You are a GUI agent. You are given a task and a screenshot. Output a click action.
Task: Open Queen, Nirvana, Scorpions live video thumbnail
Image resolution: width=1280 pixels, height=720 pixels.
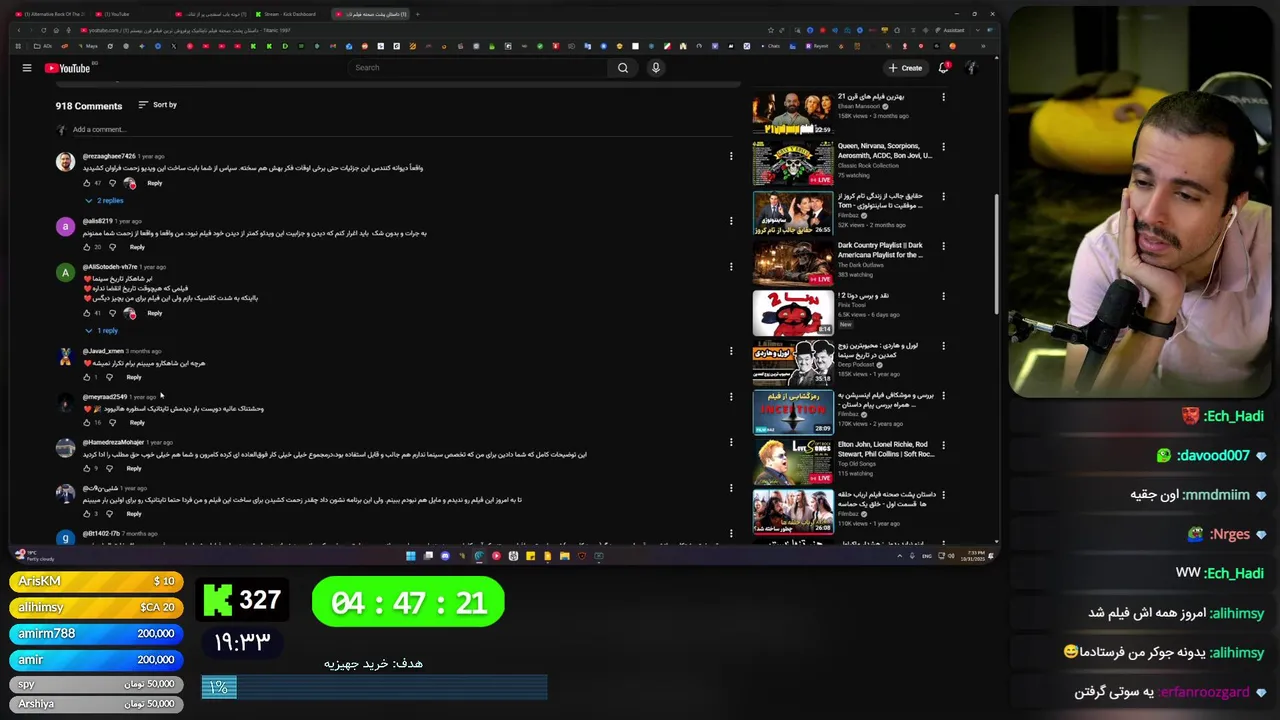coord(793,163)
